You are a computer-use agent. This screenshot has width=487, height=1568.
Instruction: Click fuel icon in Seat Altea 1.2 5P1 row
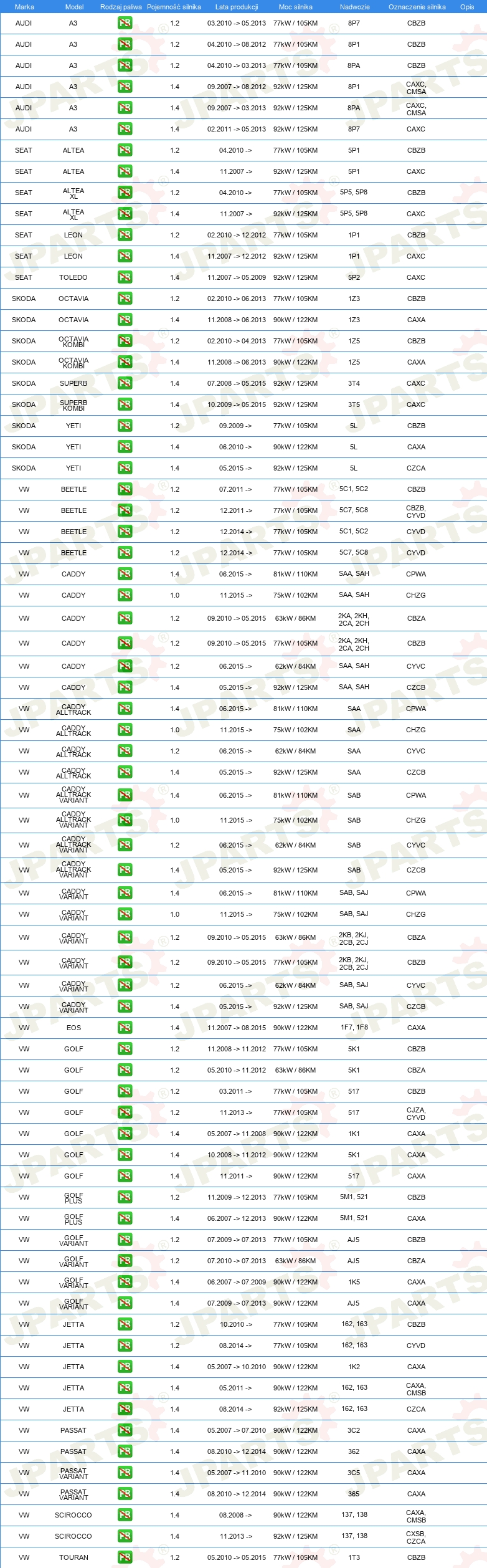pyautogui.click(x=125, y=150)
